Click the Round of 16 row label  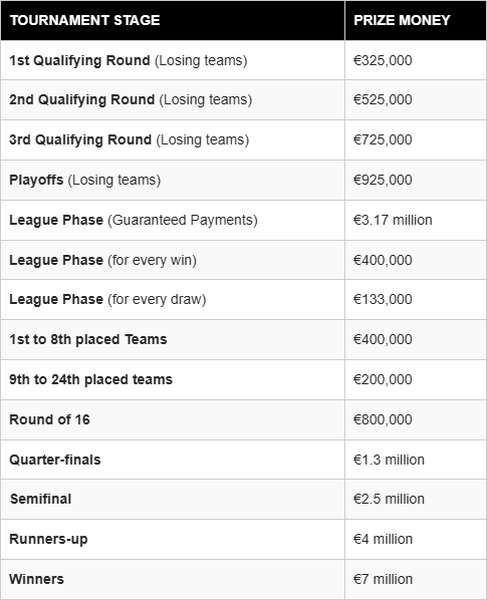(x=49, y=420)
